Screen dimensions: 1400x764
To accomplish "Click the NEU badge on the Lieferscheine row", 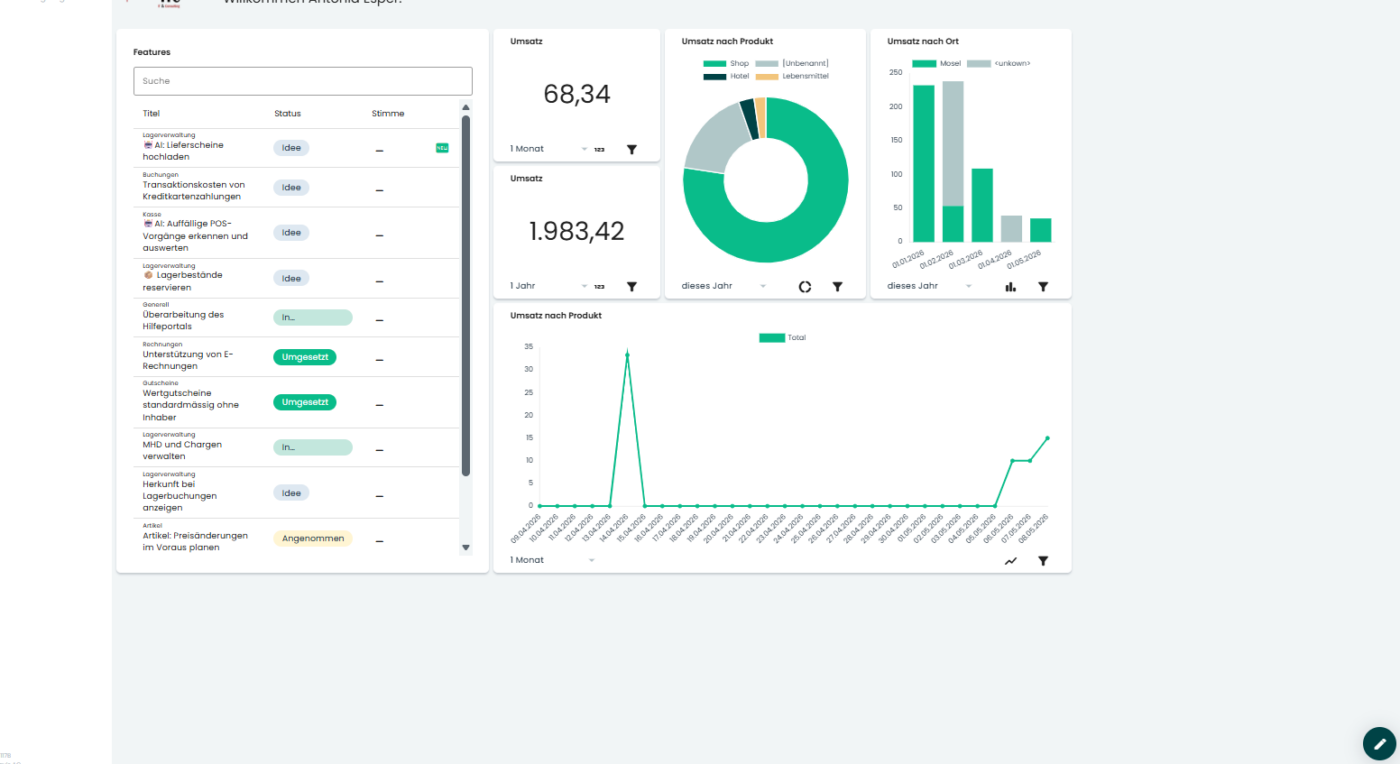I will coord(442,148).
